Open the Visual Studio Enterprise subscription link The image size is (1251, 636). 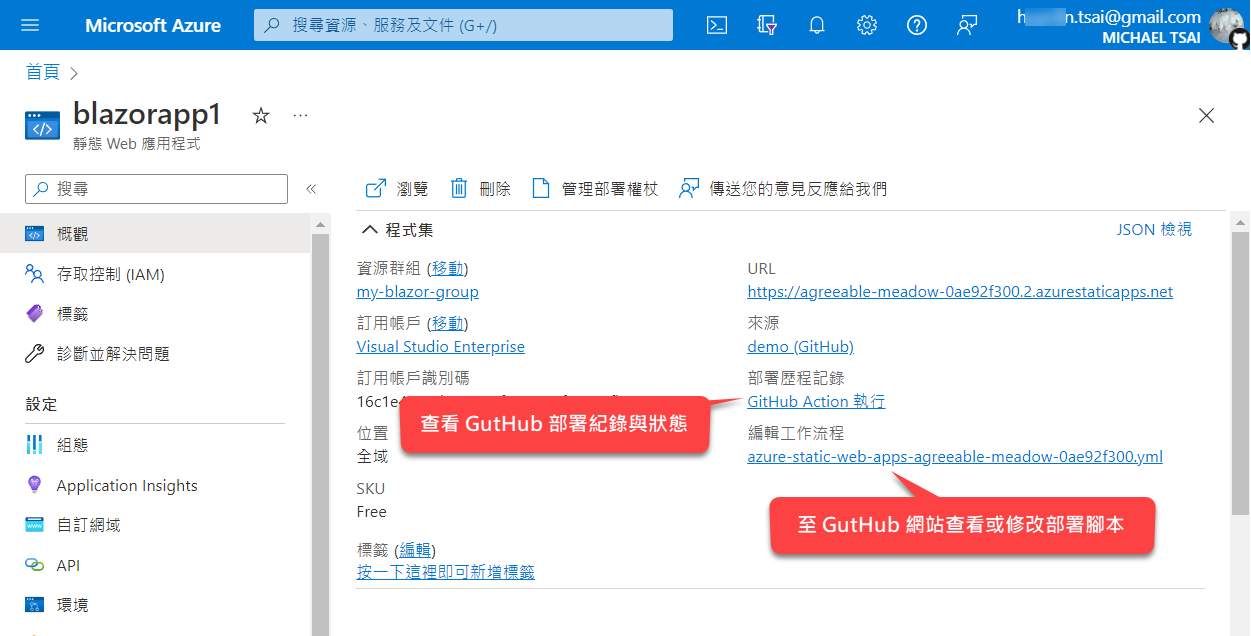pyautogui.click(x=441, y=347)
